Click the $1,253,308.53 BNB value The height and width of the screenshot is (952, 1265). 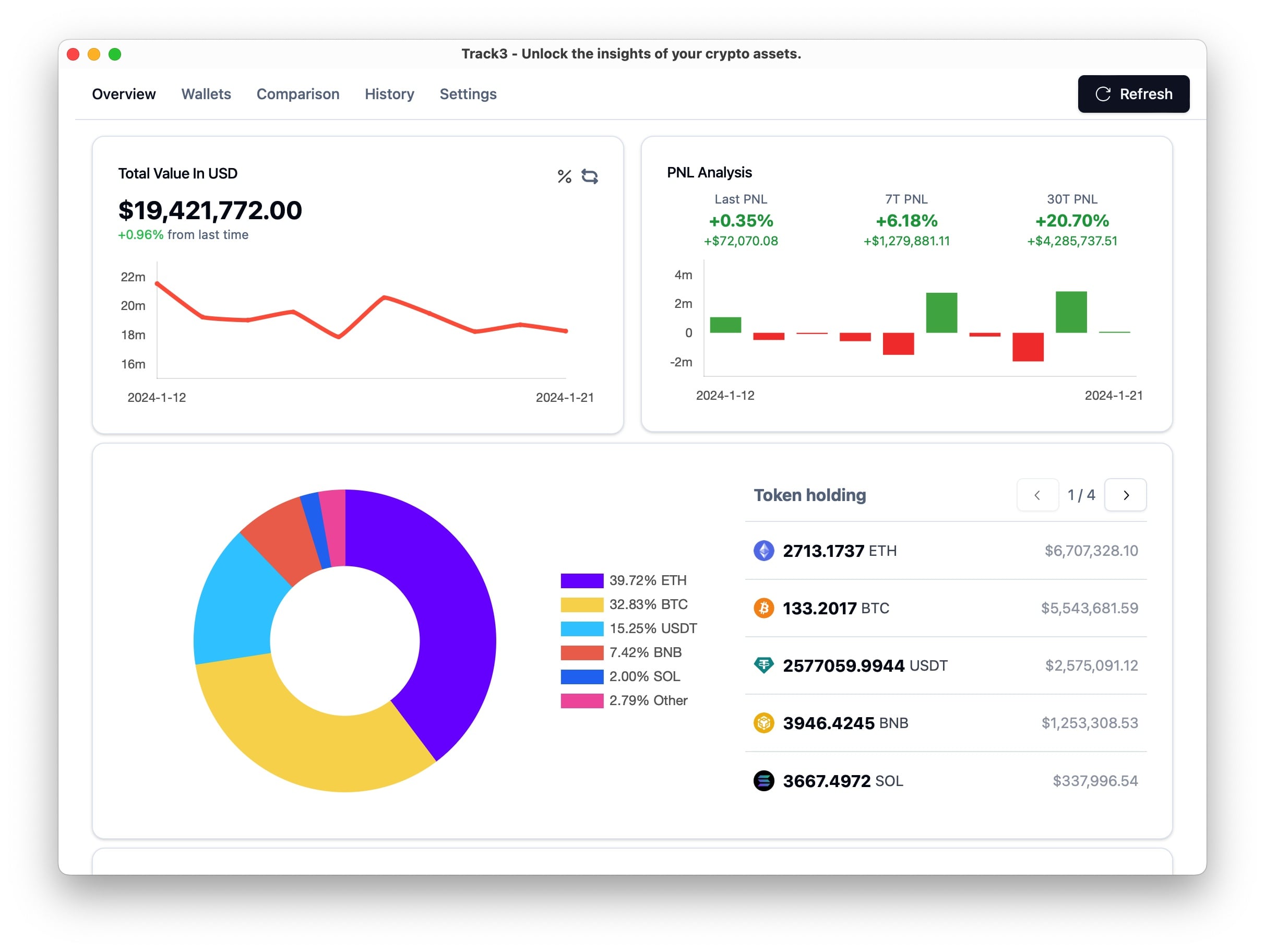[1090, 722]
